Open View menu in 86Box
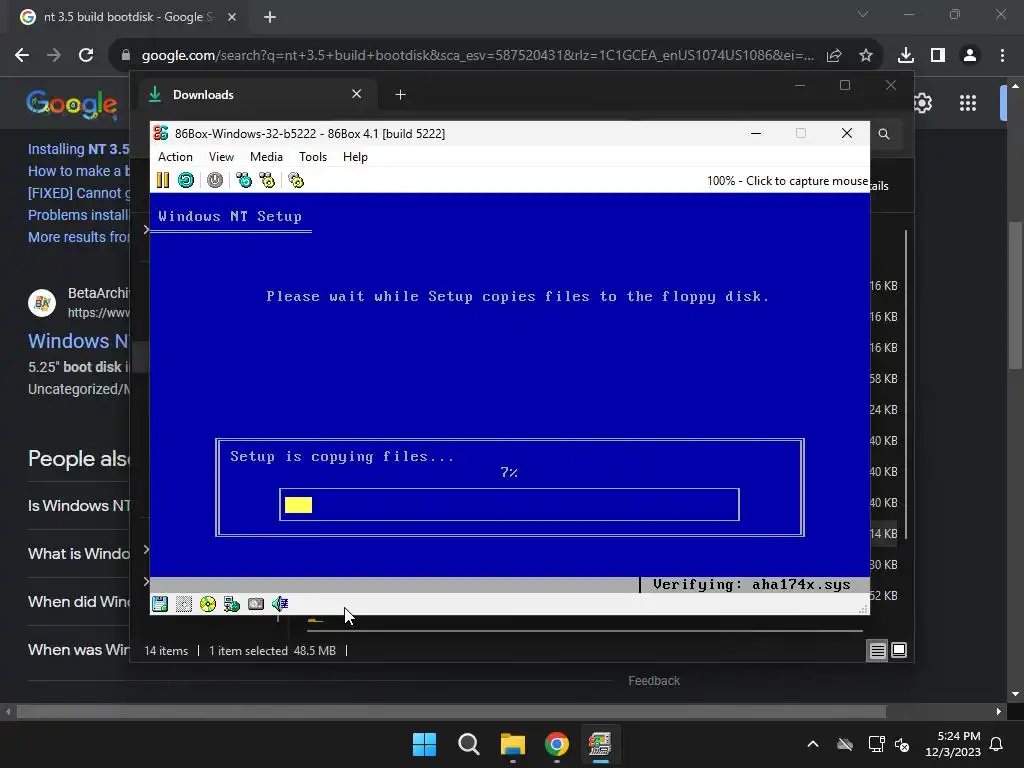Viewport: 1024px width, 768px height. 221,157
